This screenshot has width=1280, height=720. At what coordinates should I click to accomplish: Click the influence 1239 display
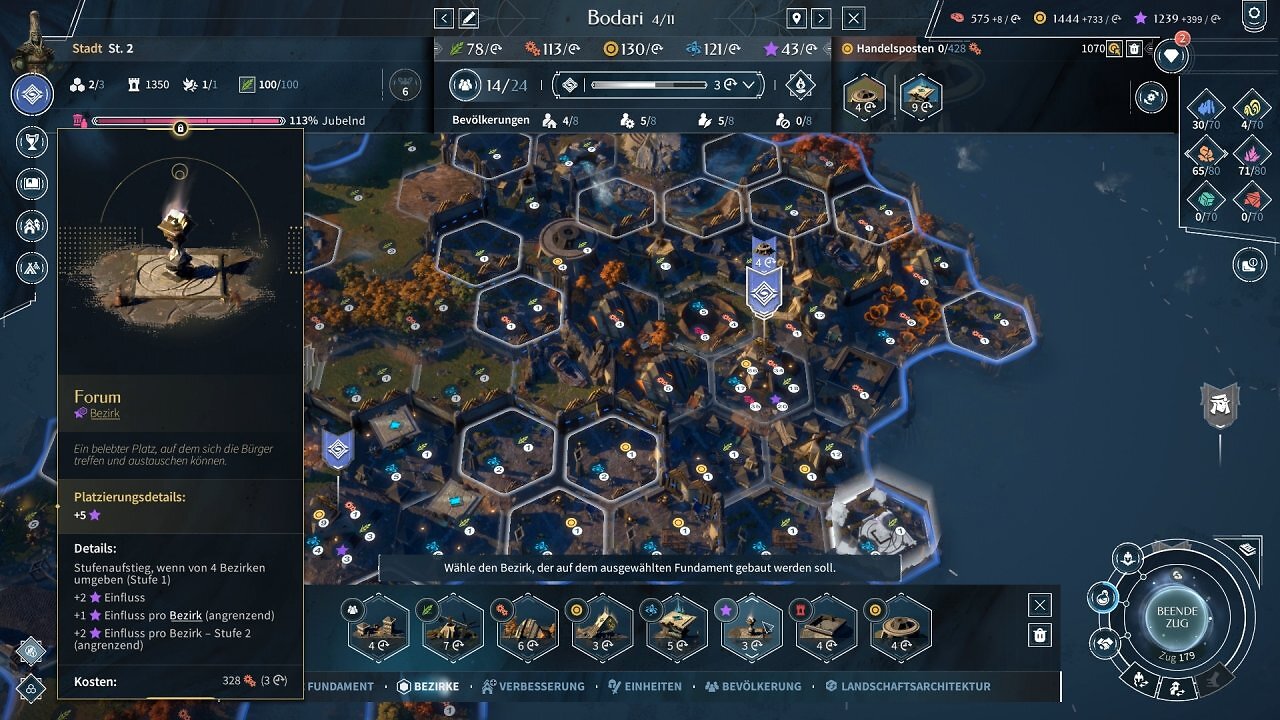(1179, 18)
